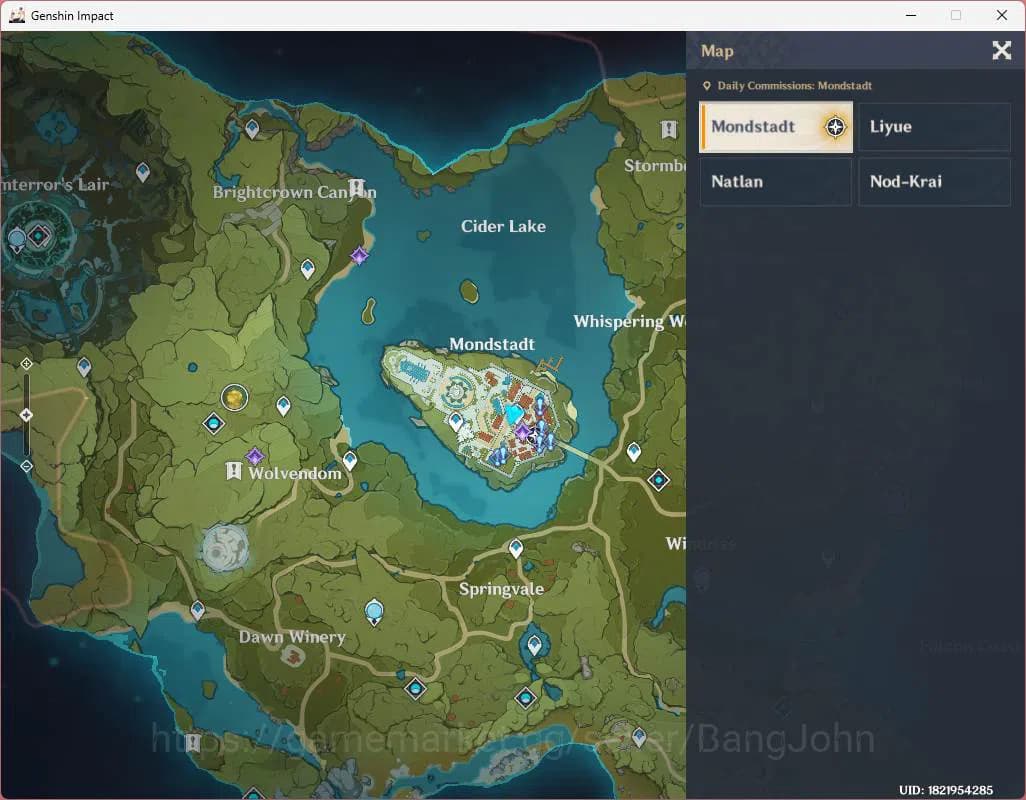Viewport: 1026px width, 800px height.
Task: Click the Mondstadt city label
Action: click(x=492, y=344)
